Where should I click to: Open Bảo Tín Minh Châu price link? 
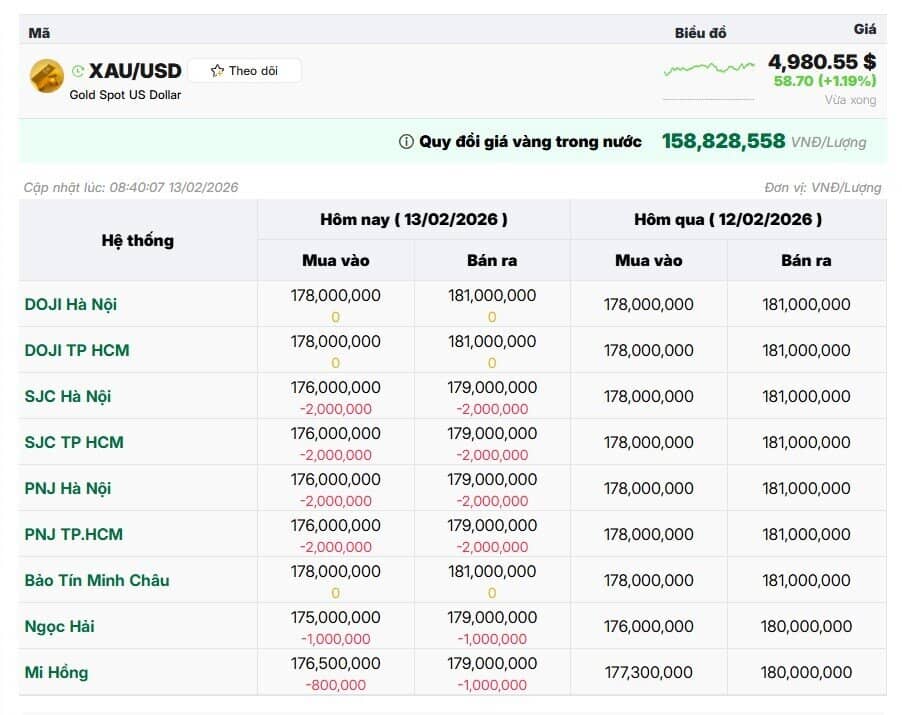click(x=97, y=580)
